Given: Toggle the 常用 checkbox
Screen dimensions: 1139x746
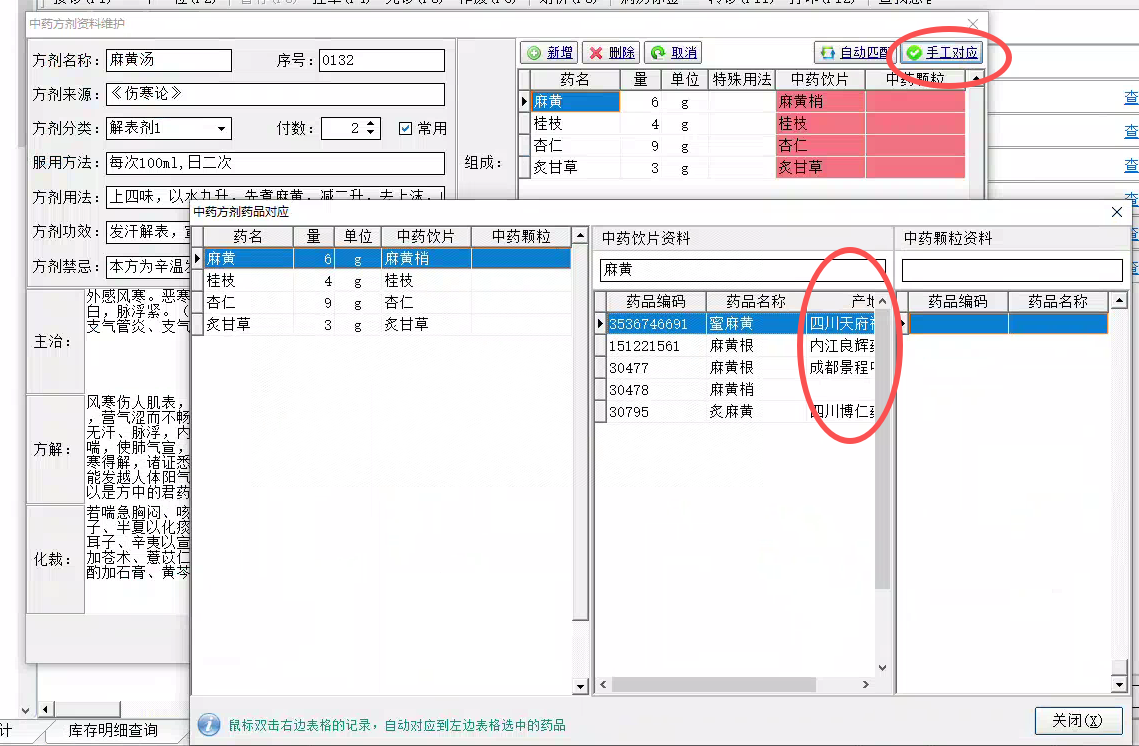Looking at the screenshot, I should pyautogui.click(x=405, y=128).
